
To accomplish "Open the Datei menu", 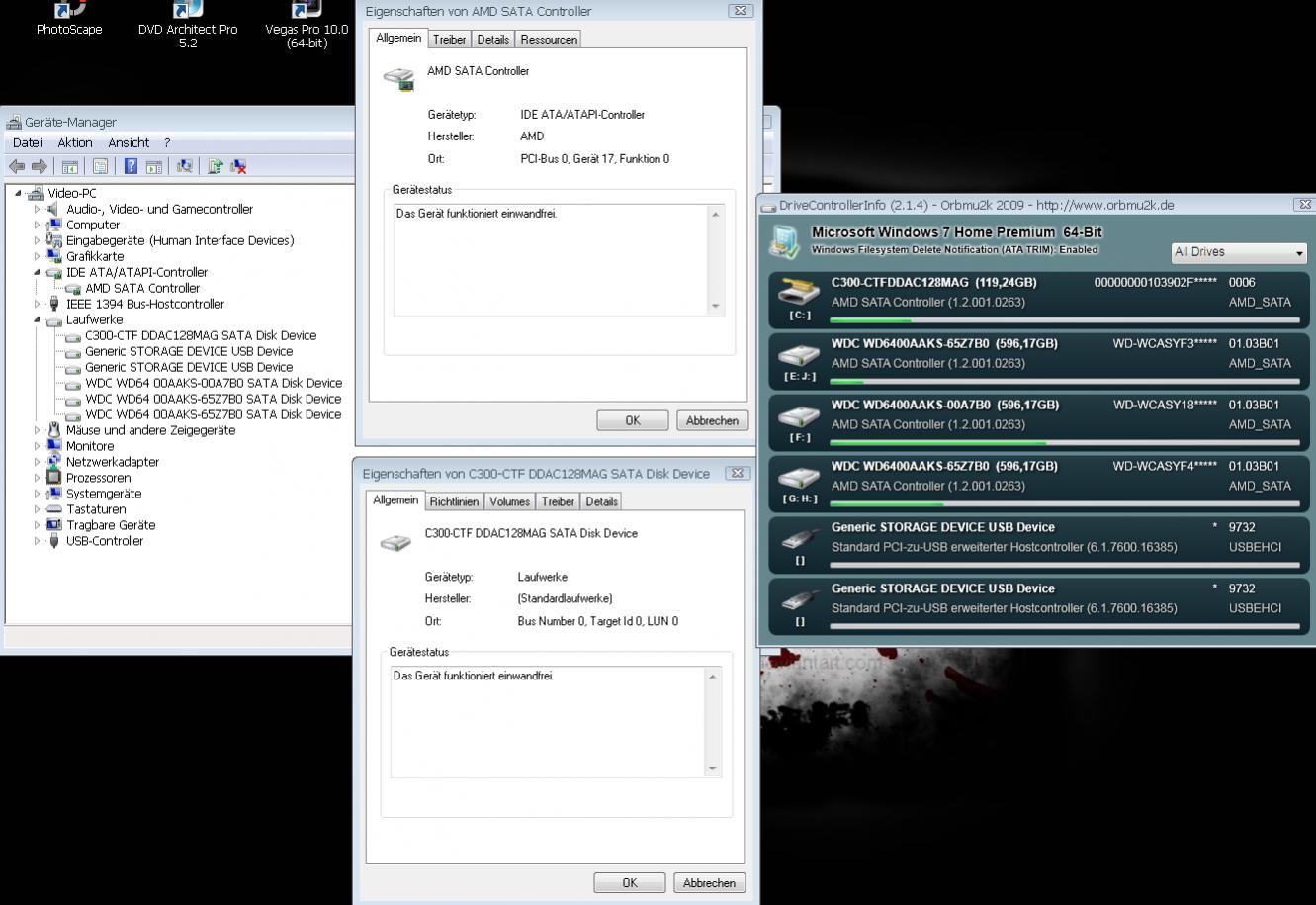I will click(28, 142).
